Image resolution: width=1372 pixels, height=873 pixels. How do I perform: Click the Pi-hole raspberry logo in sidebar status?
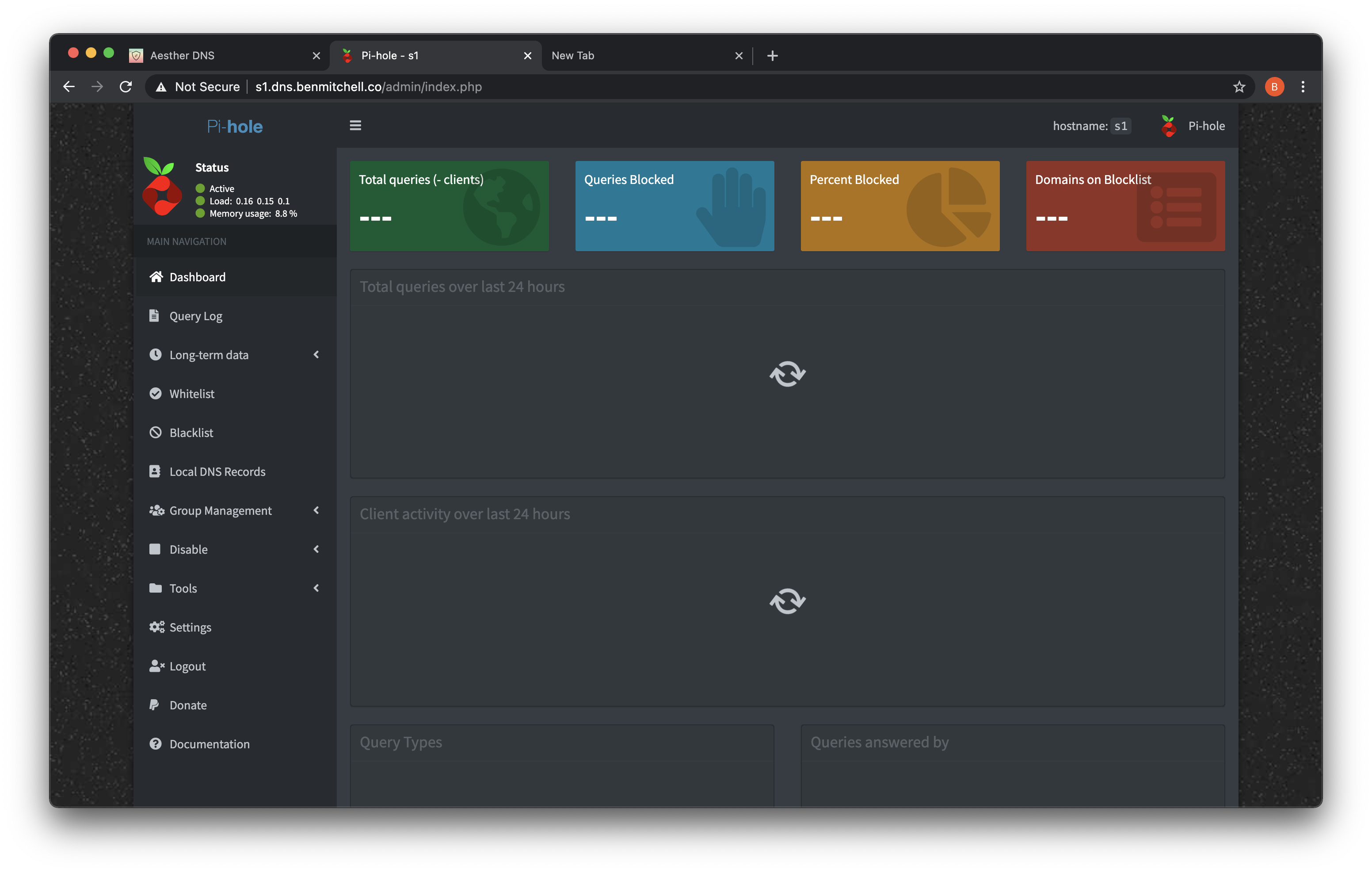(161, 187)
